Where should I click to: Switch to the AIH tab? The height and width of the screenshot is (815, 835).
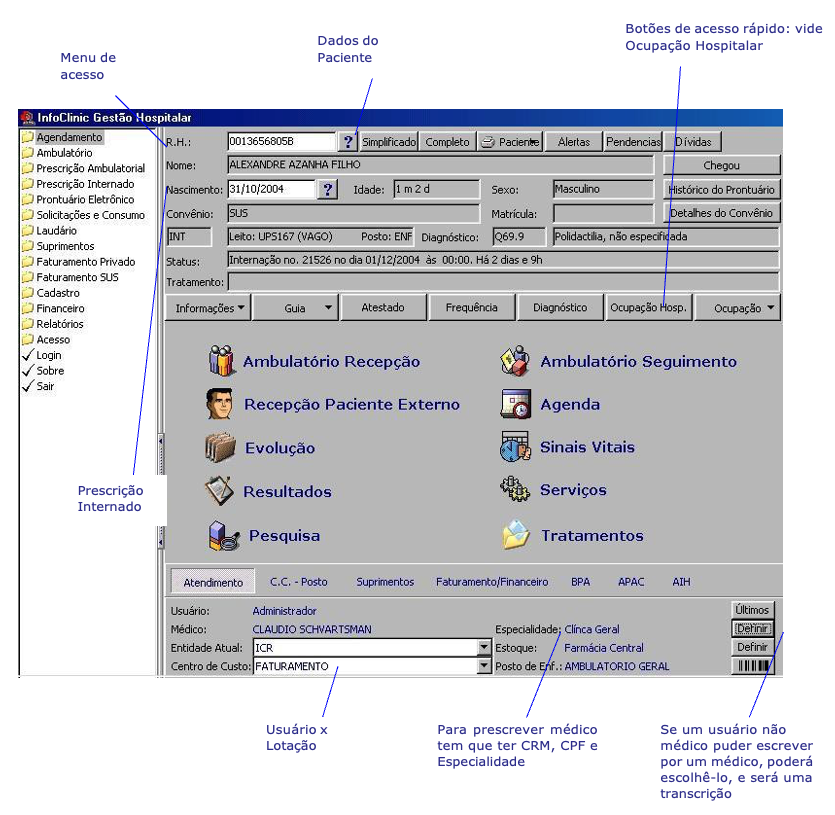pyautogui.click(x=681, y=582)
